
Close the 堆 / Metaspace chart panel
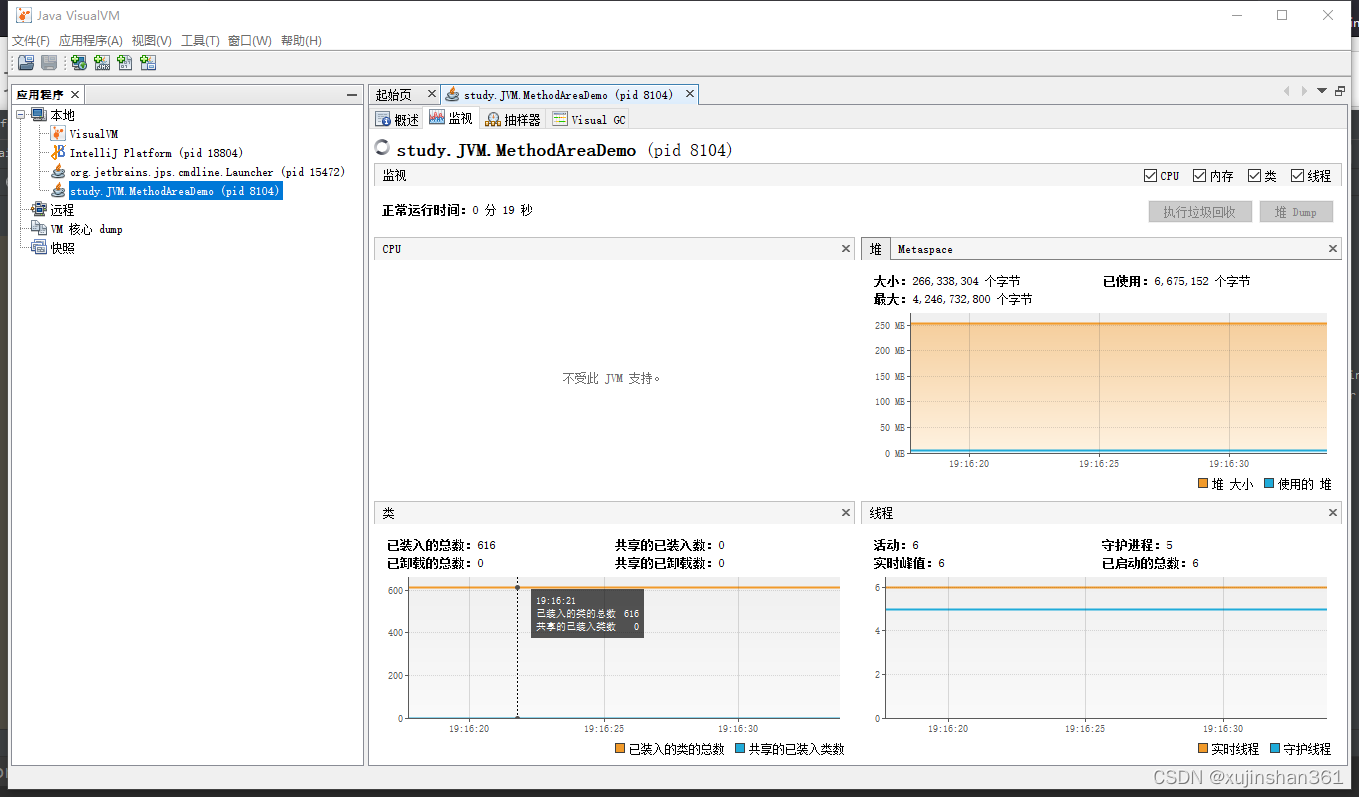click(x=1333, y=248)
